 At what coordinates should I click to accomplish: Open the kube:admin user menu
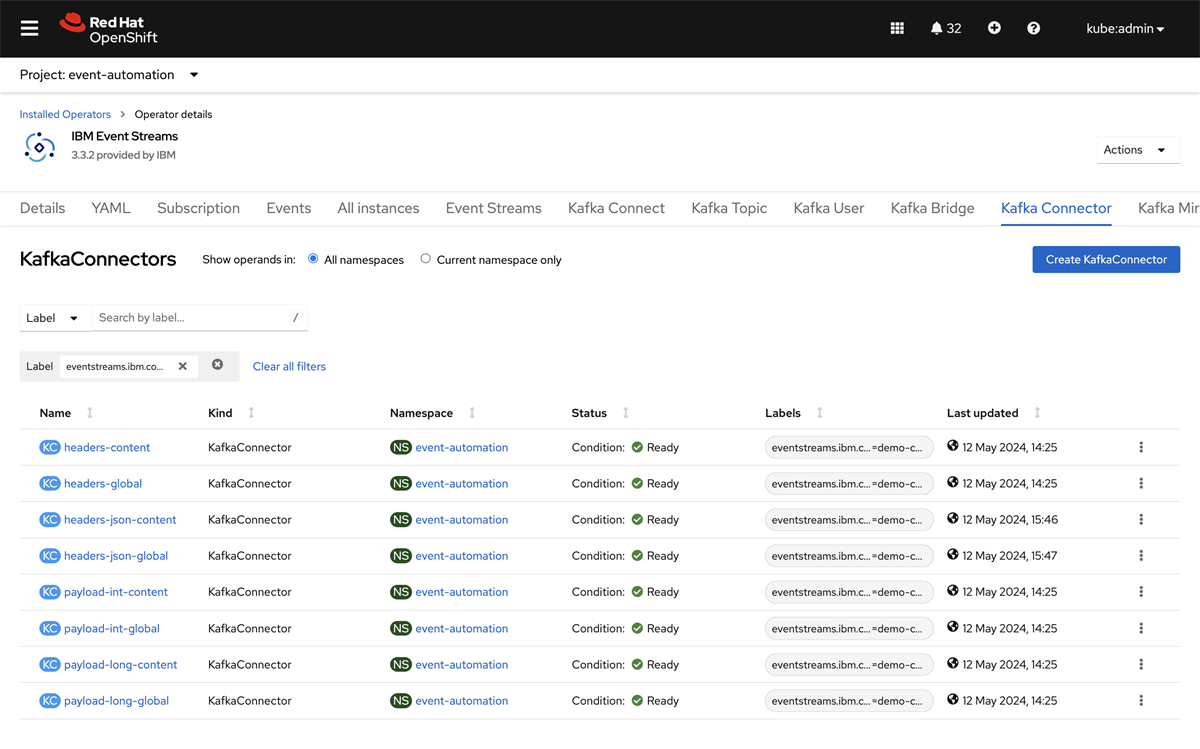tap(1124, 28)
